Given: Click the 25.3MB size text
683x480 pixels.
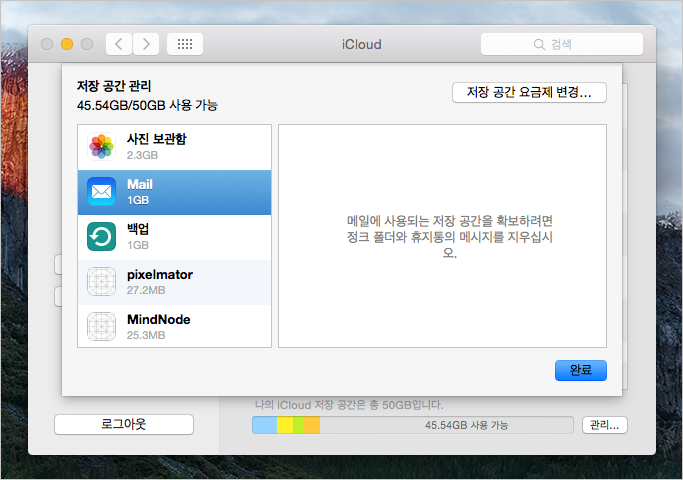Looking at the screenshot, I should tap(146, 335).
